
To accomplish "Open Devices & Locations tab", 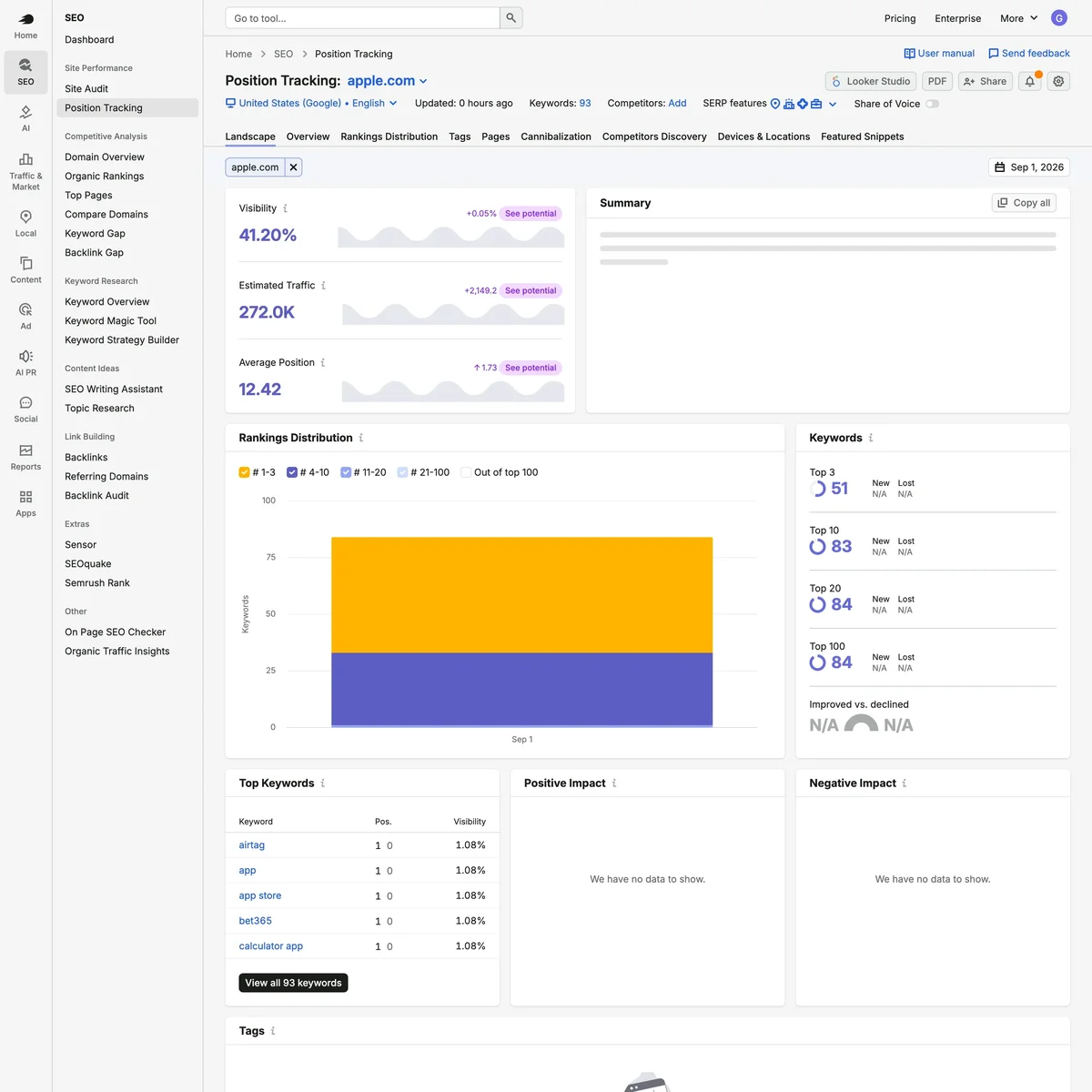I will pos(763,136).
